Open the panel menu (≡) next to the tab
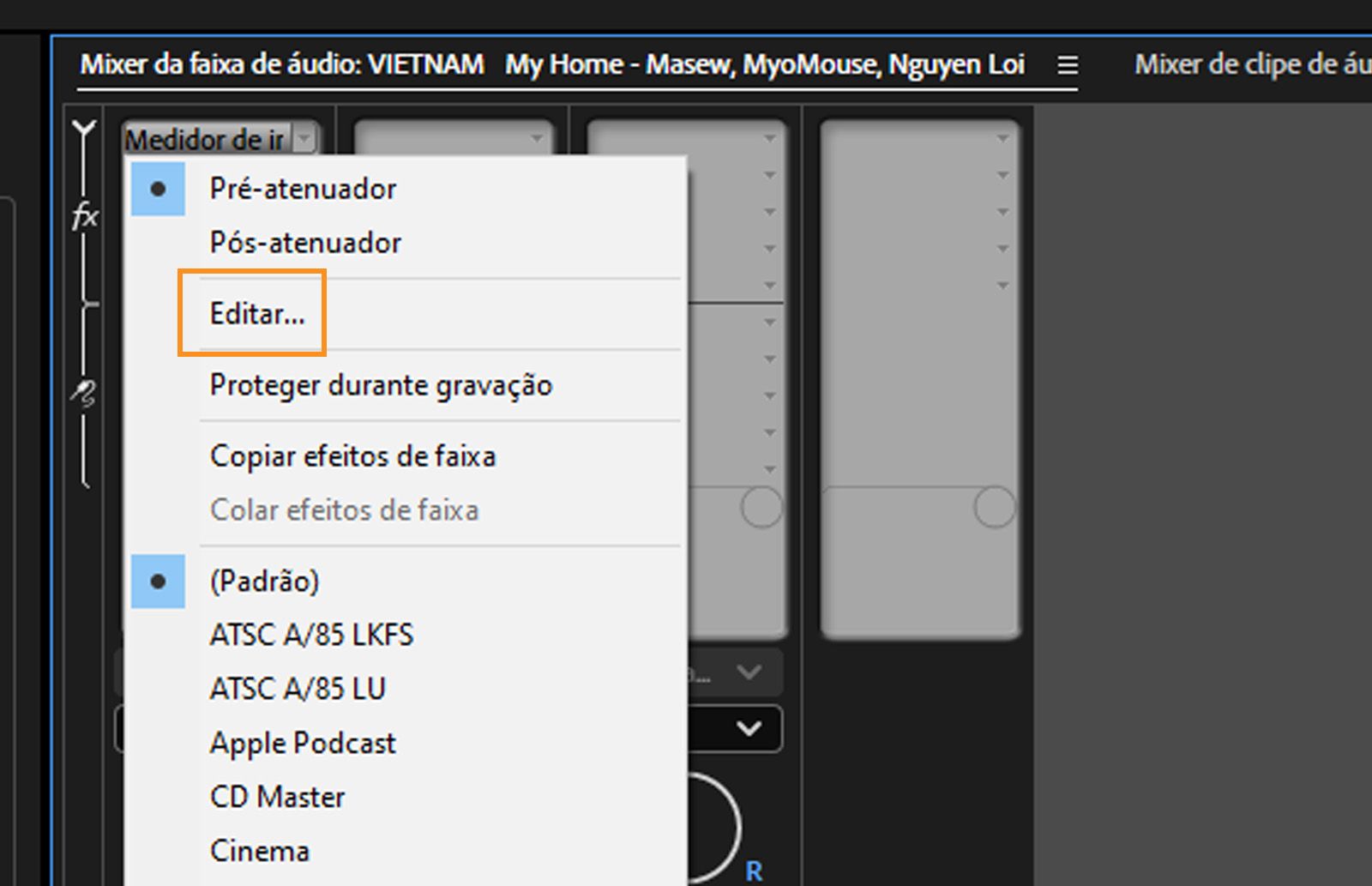The image size is (1372, 886). click(x=1066, y=65)
